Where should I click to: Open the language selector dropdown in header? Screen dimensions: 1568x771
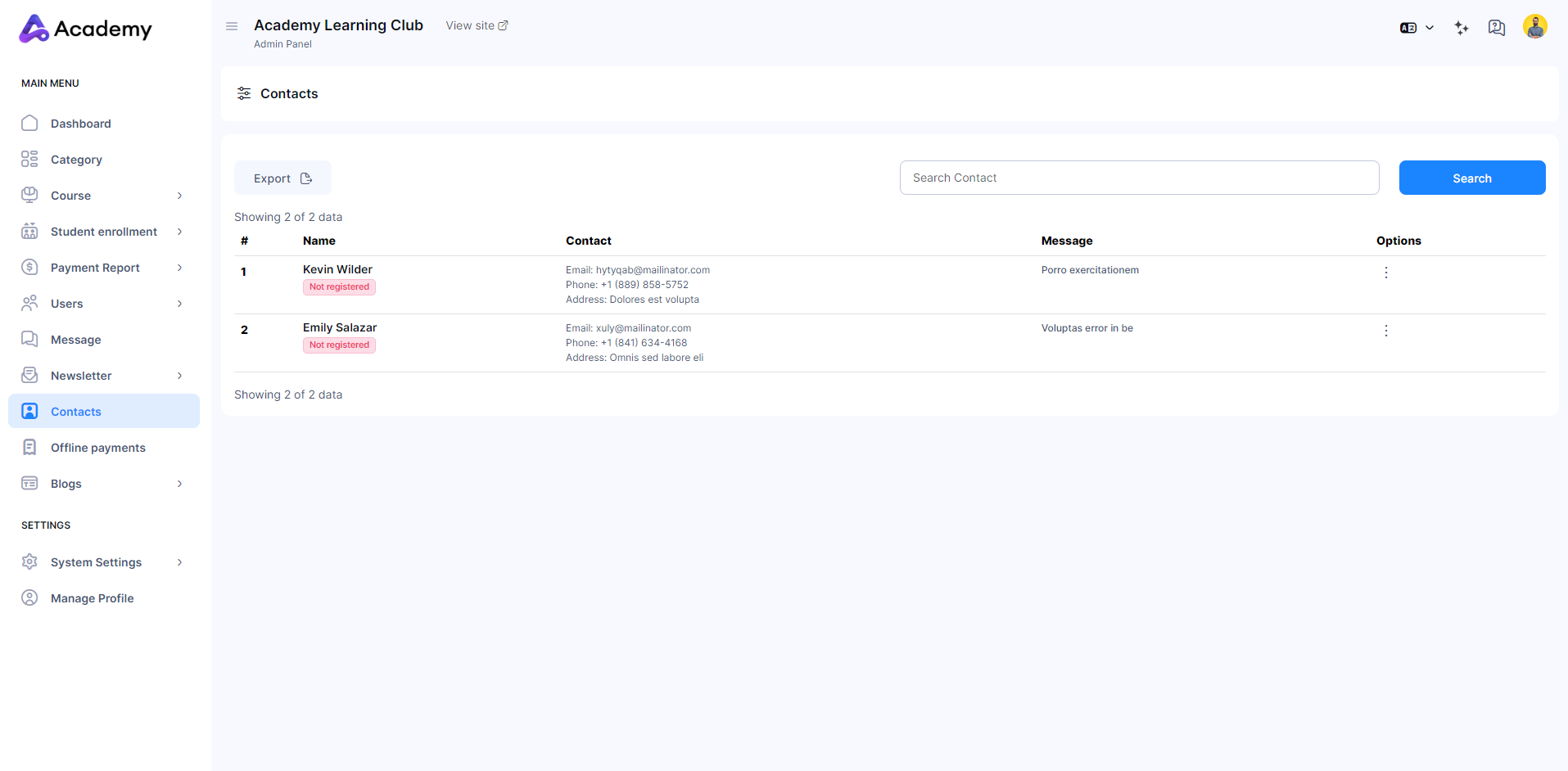(x=1417, y=28)
